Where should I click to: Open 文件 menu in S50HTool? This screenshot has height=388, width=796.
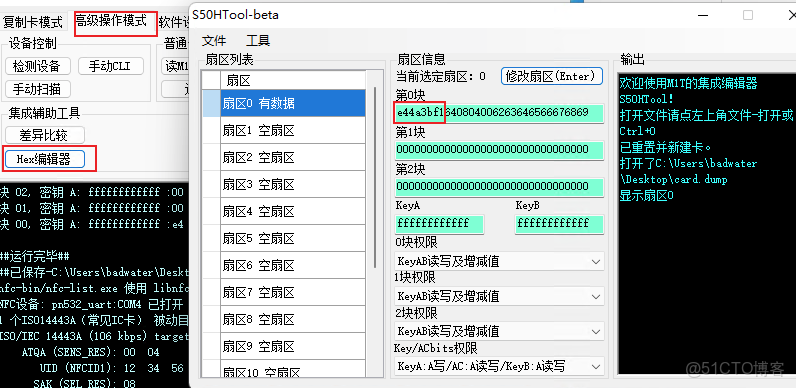(214, 41)
